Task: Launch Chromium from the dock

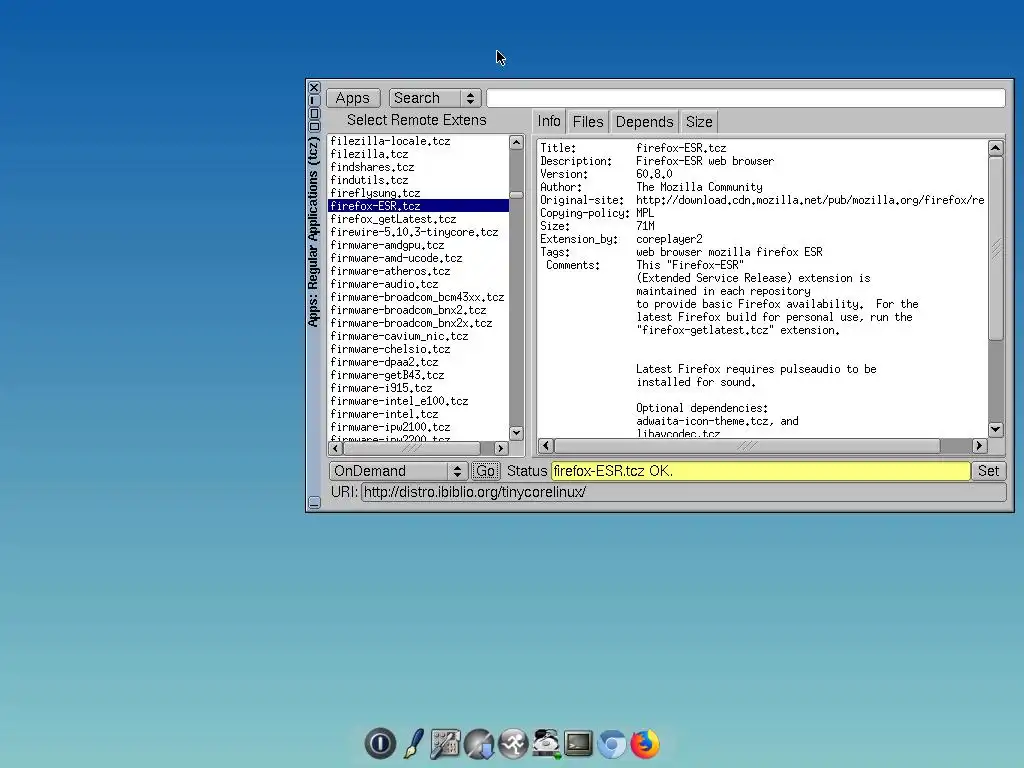Action: pos(612,744)
